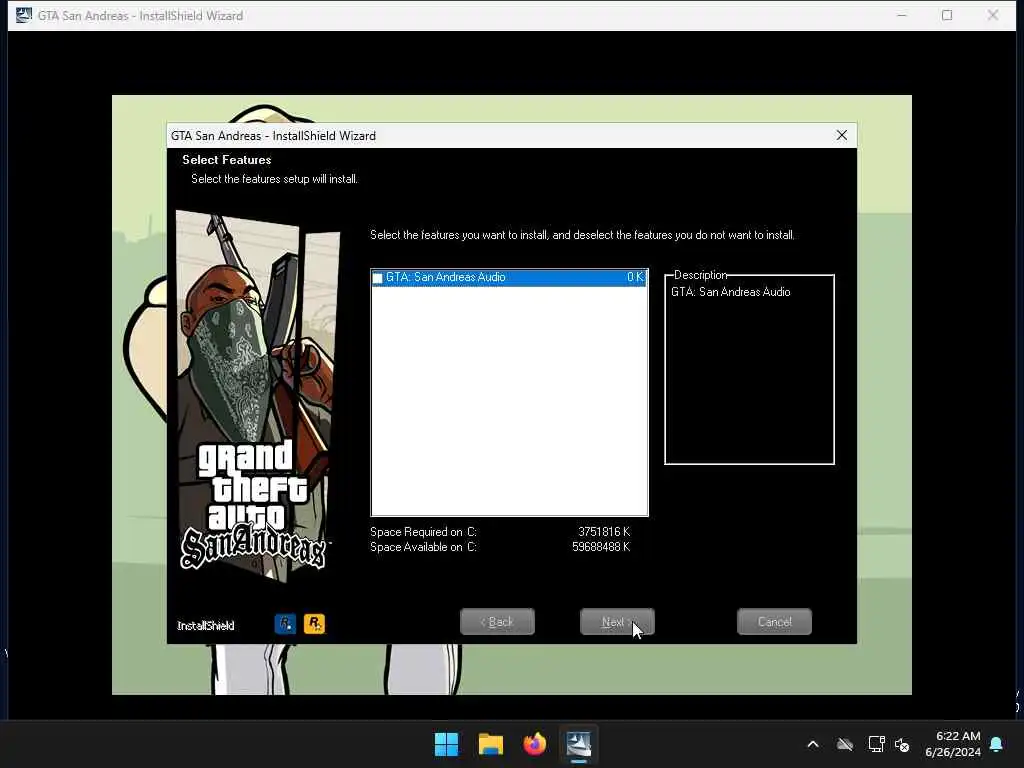The width and height of the screenshot is (1024, 768).
Task: Minimize the outer GTA San Andreas window
Action: tap(902, 15)
